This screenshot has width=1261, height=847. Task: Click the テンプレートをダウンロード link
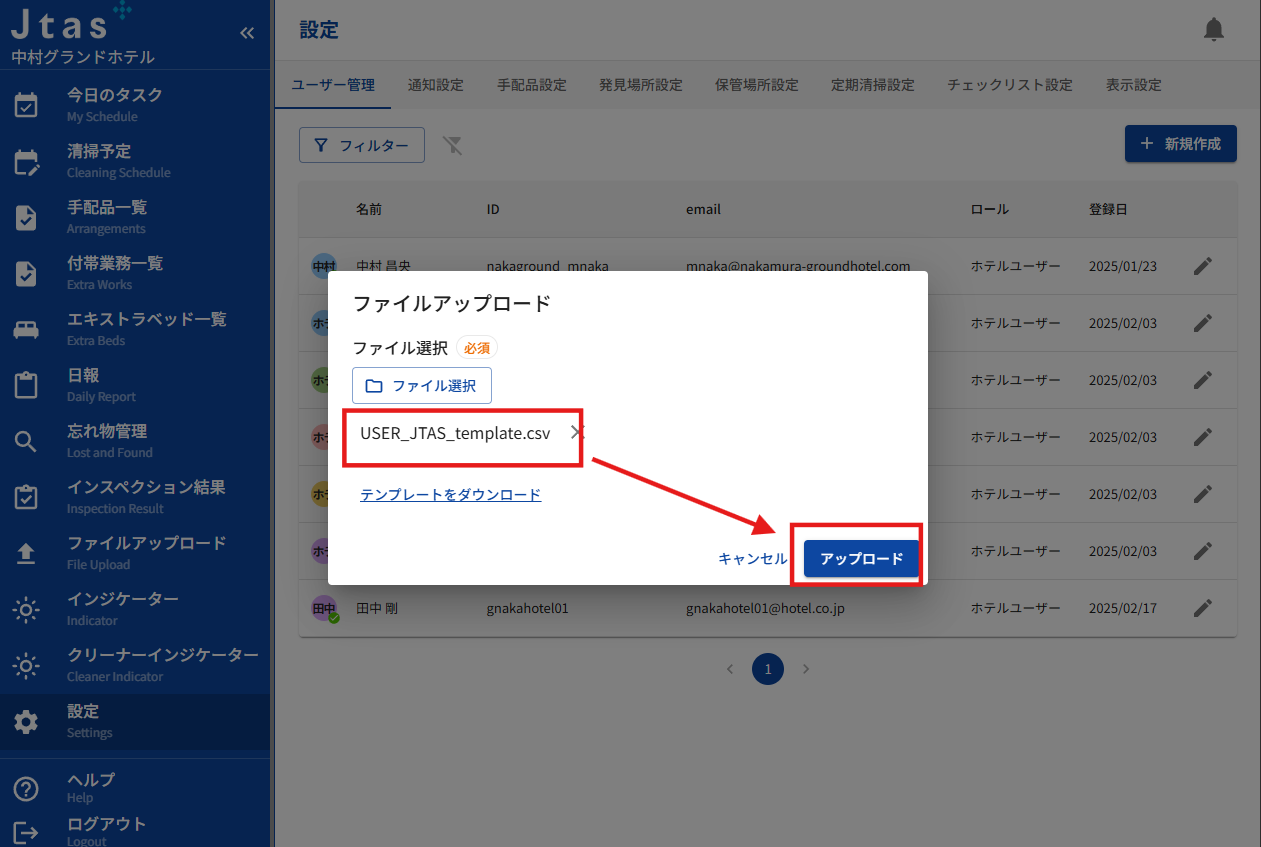(x=450, y=494)
